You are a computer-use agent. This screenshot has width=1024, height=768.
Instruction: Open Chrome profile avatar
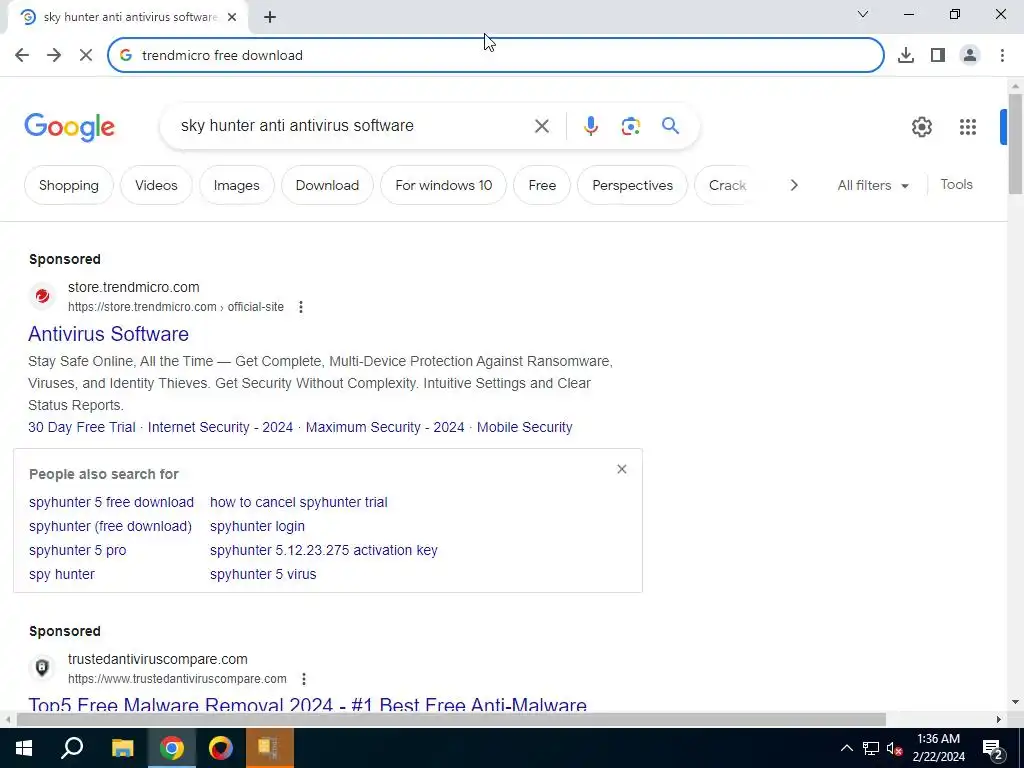click(970, 55)
